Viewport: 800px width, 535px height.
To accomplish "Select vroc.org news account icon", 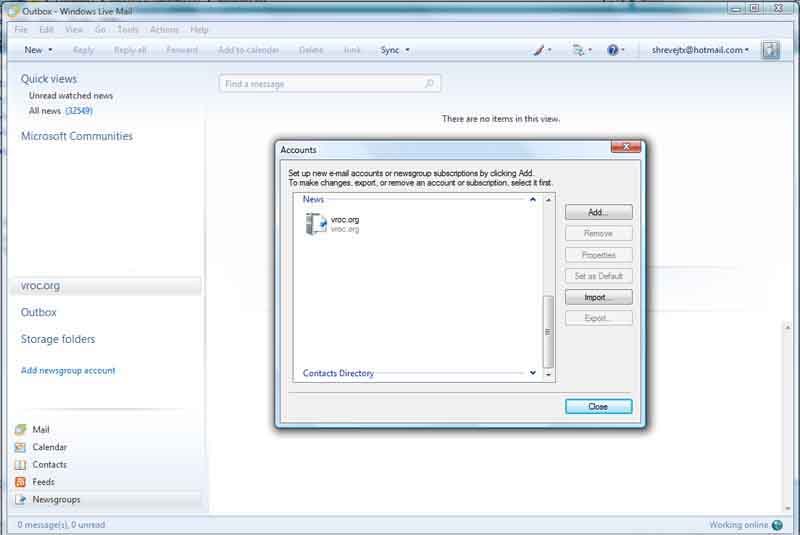I will tap(315, 224).
